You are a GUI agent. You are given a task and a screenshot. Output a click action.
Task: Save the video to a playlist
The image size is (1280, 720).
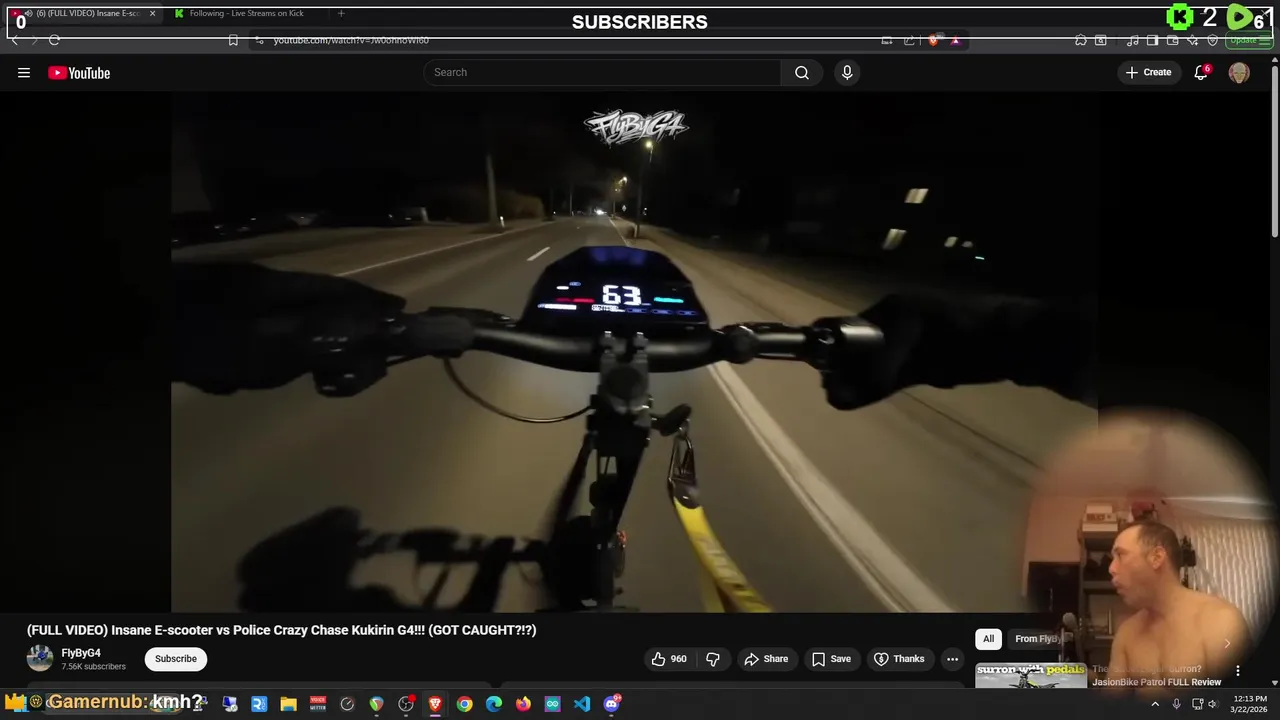click(x=831, y=659)
